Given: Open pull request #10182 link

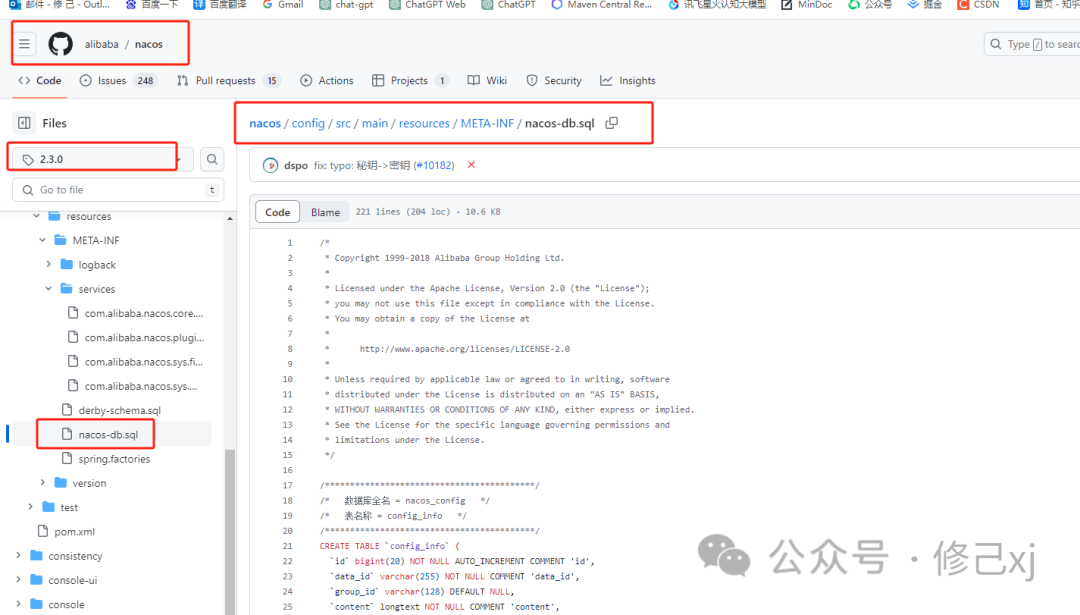Looking at the screenshot, I should 434,165.
